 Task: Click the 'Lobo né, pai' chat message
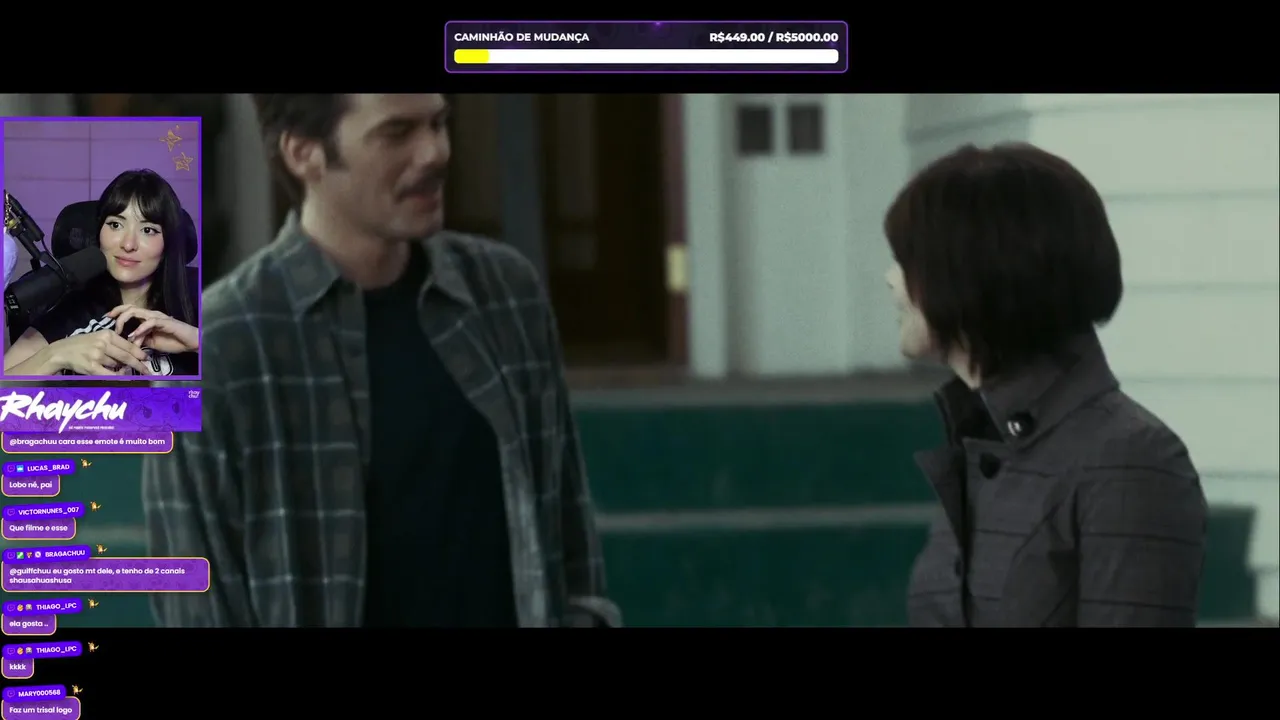pyautogui.click(x=31, y=485)
